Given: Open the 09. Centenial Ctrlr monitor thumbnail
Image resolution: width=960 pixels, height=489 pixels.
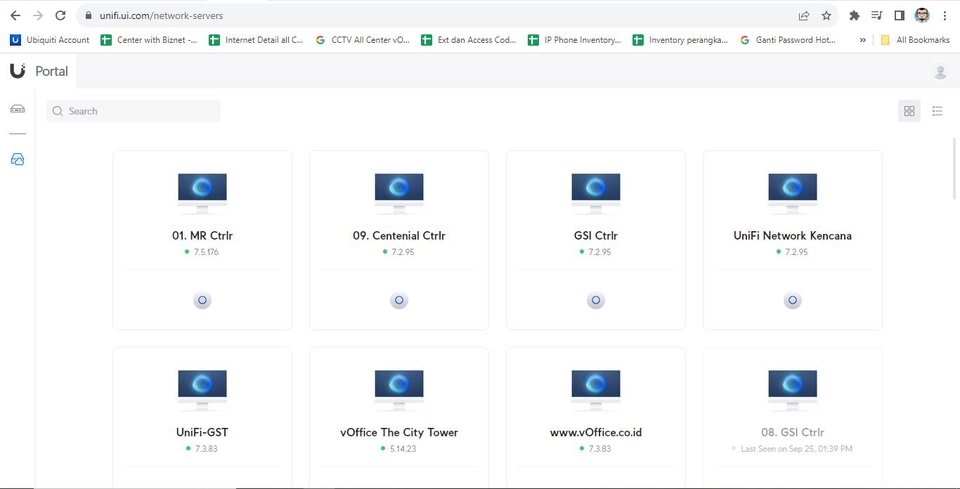Looking at the screenshot, I should (399, 193).
